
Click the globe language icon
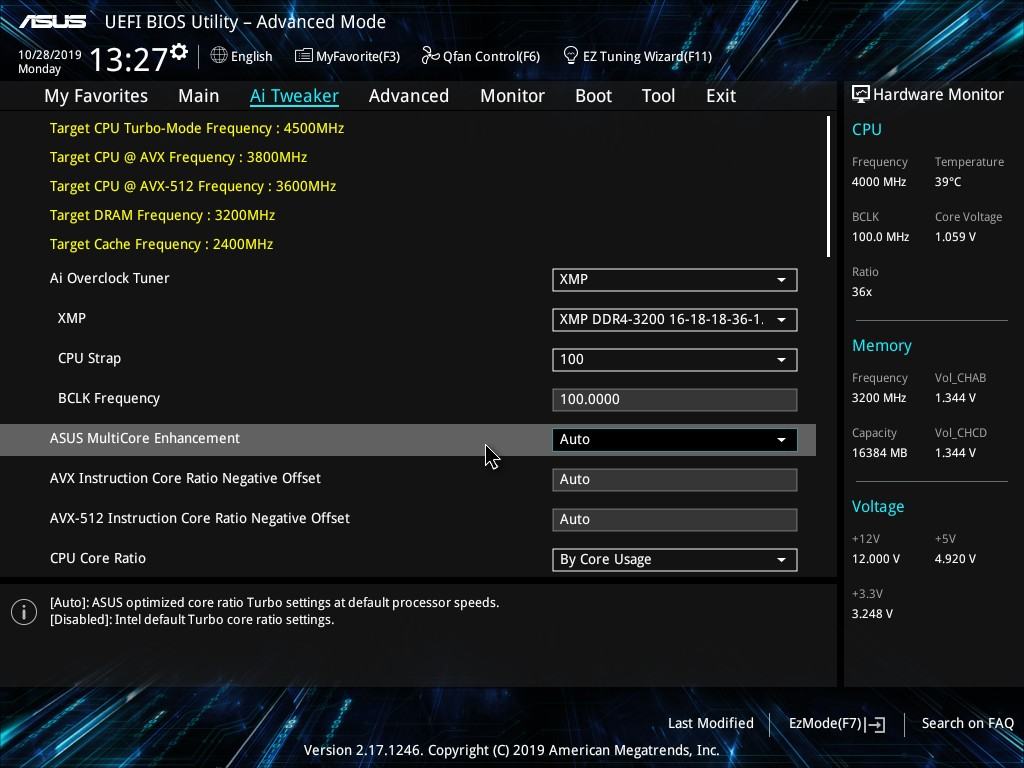point(219,56)
